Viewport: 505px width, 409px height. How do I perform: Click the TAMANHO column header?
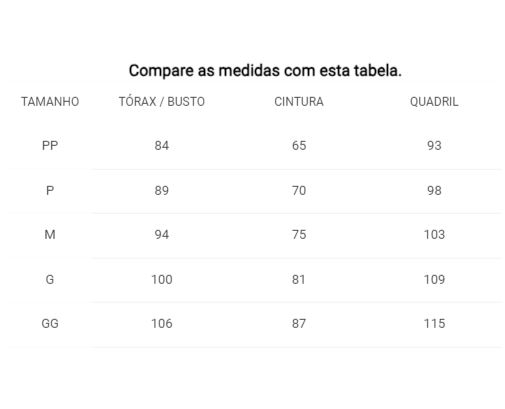50,102
